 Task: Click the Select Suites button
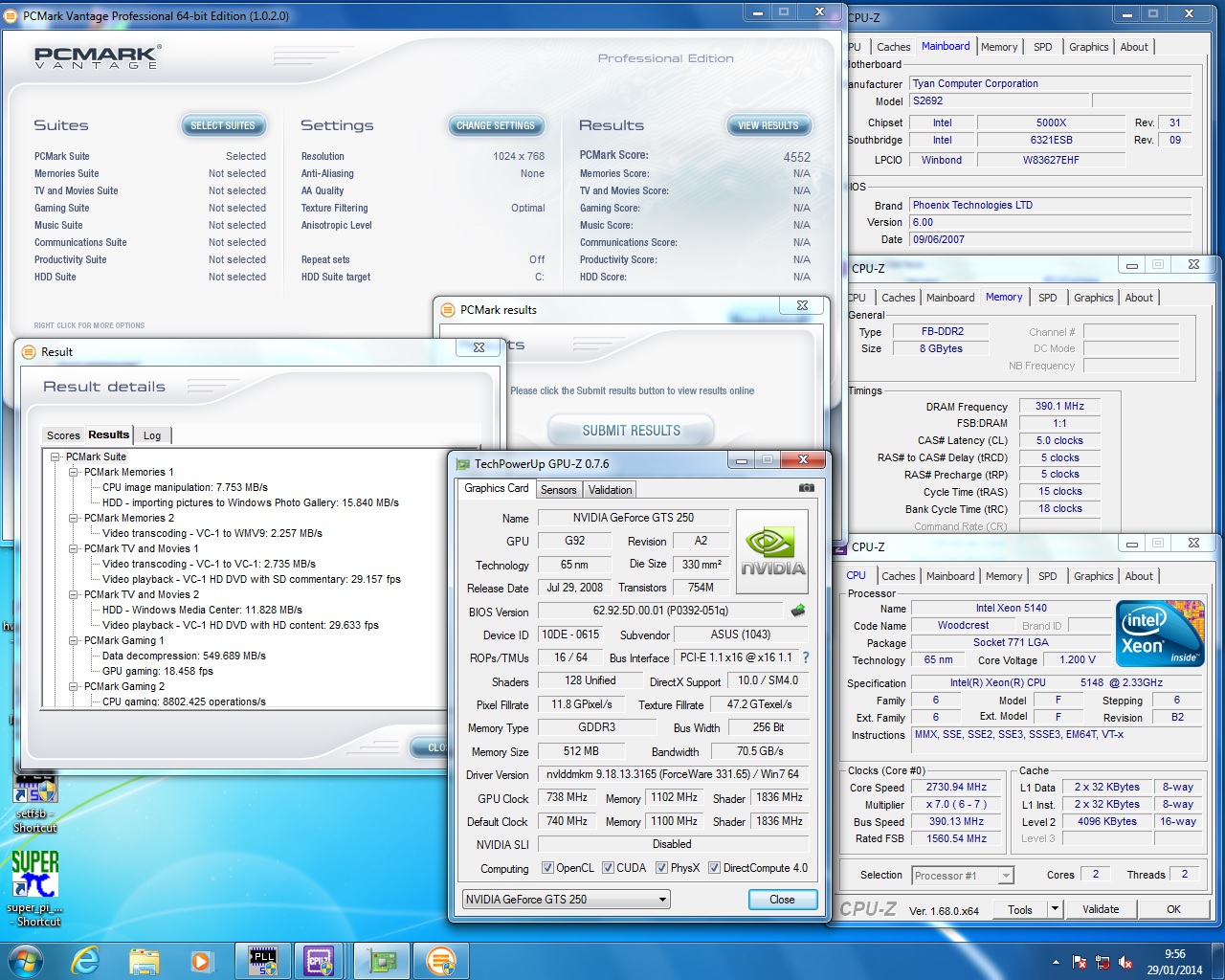click(x=222, y=125)
